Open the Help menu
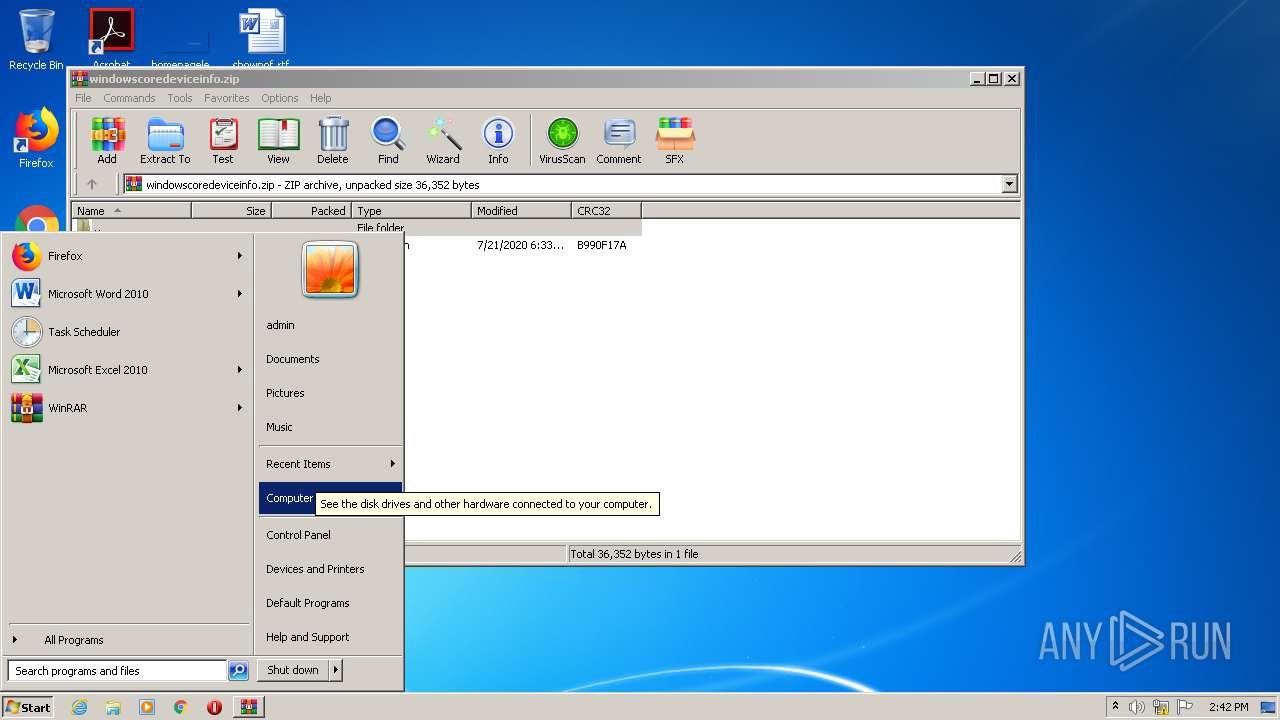 pos(321,98)
